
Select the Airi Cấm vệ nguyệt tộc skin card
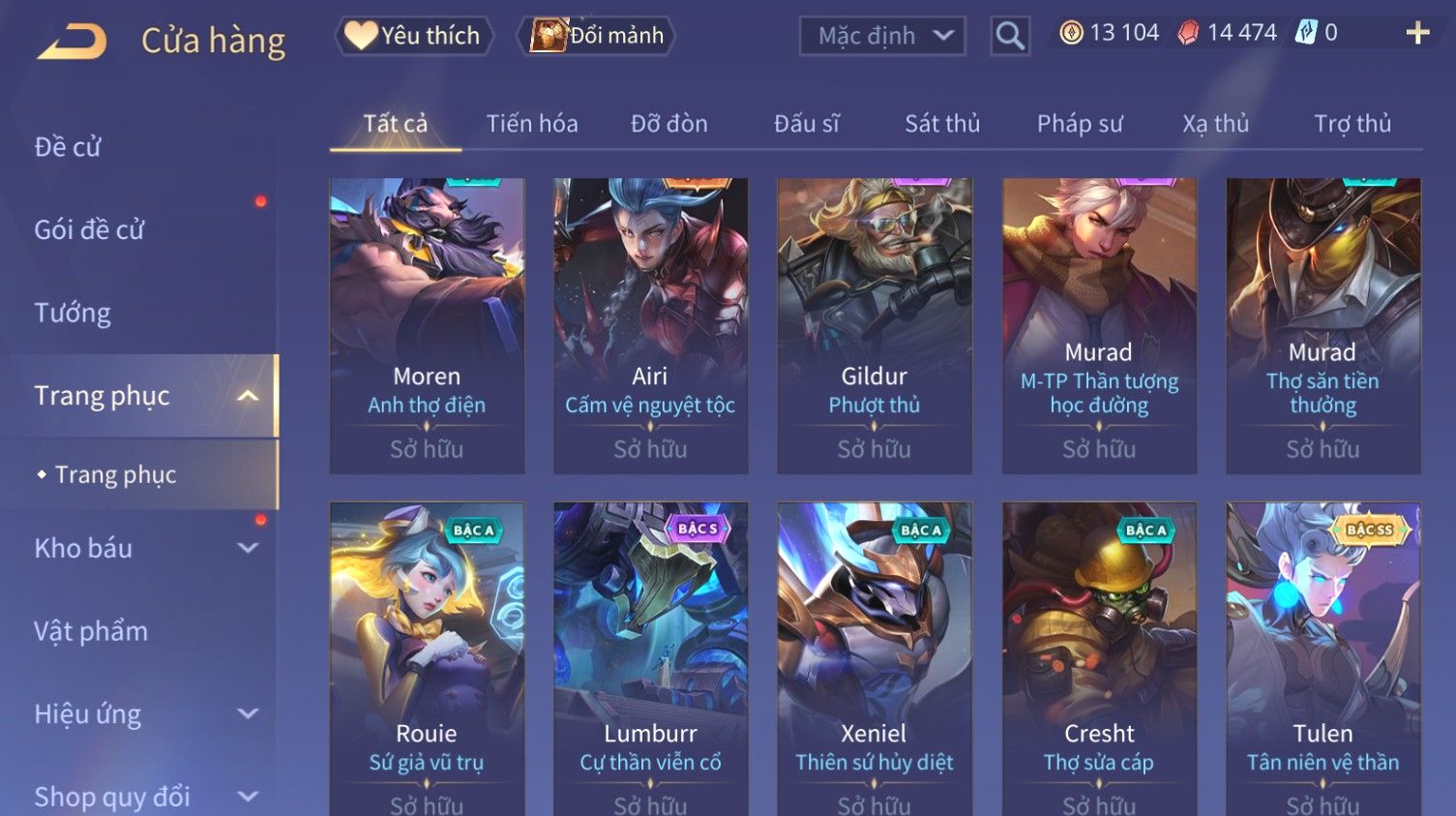click(650, 325)
